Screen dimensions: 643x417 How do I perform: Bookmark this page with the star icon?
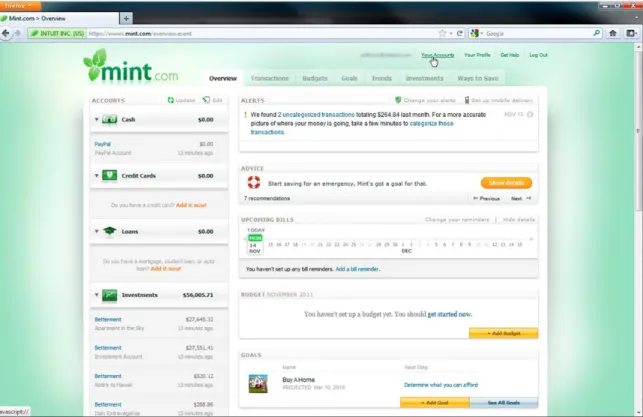click(442, 34)
